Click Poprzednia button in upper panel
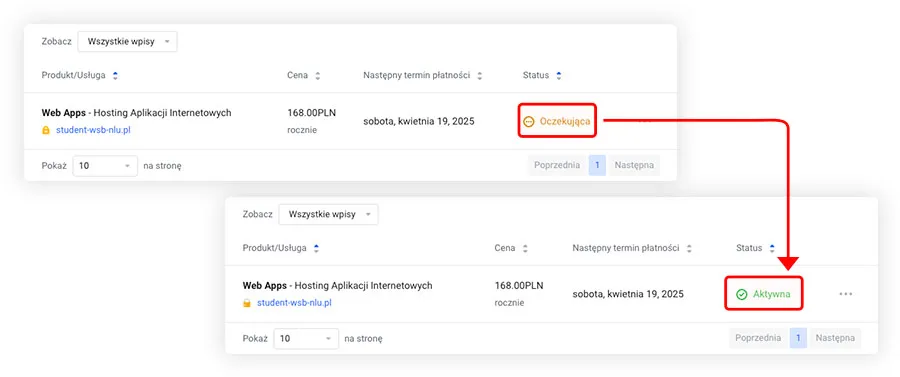900x377 pixels. pos(557,165)
